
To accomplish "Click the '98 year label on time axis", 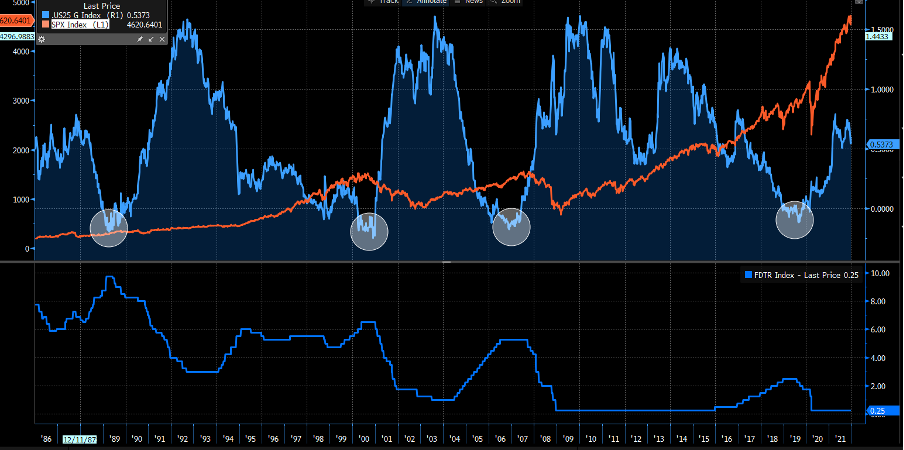I will click(x=318, y=439).
